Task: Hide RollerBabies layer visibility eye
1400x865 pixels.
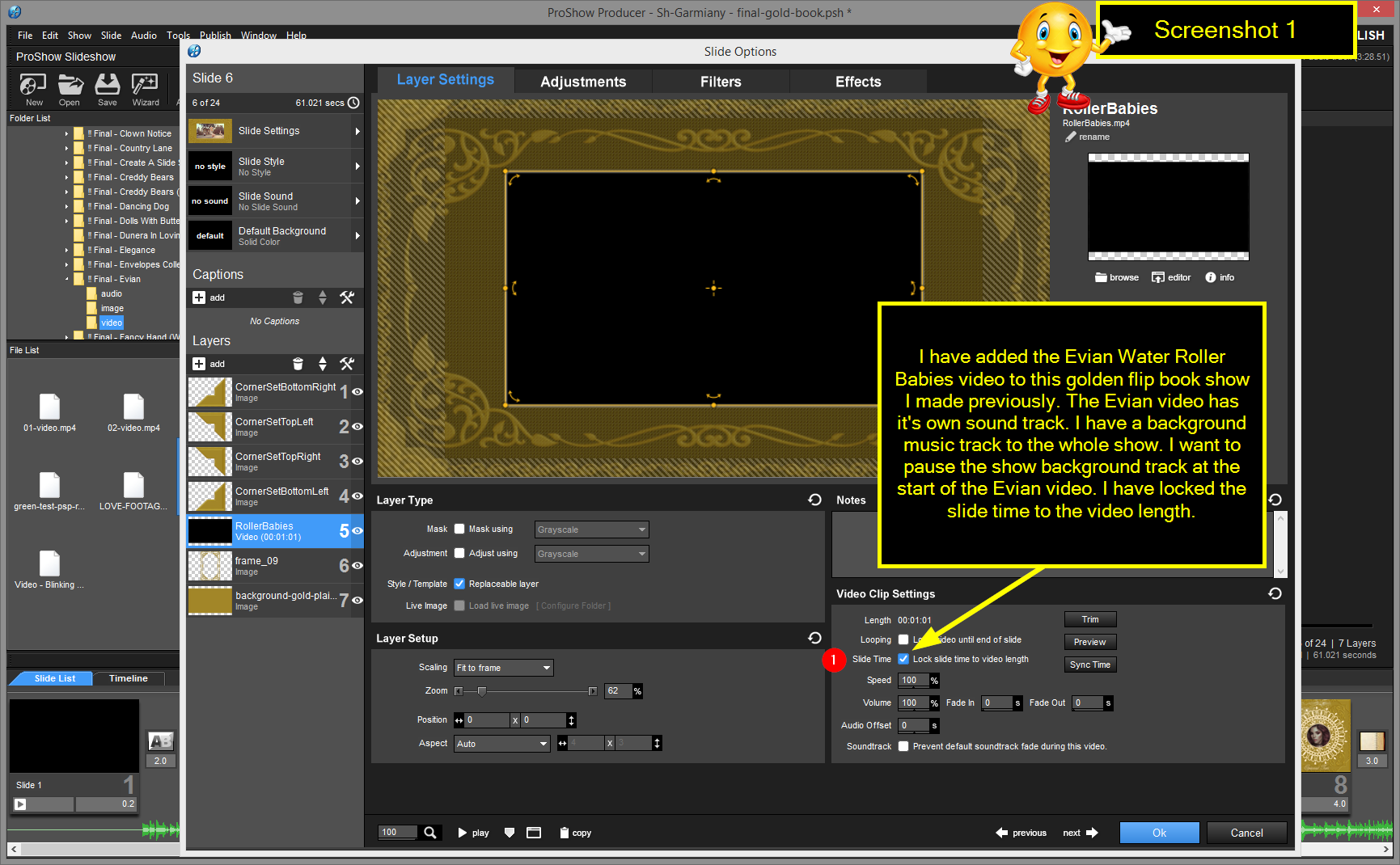Action: click(357, 530)
